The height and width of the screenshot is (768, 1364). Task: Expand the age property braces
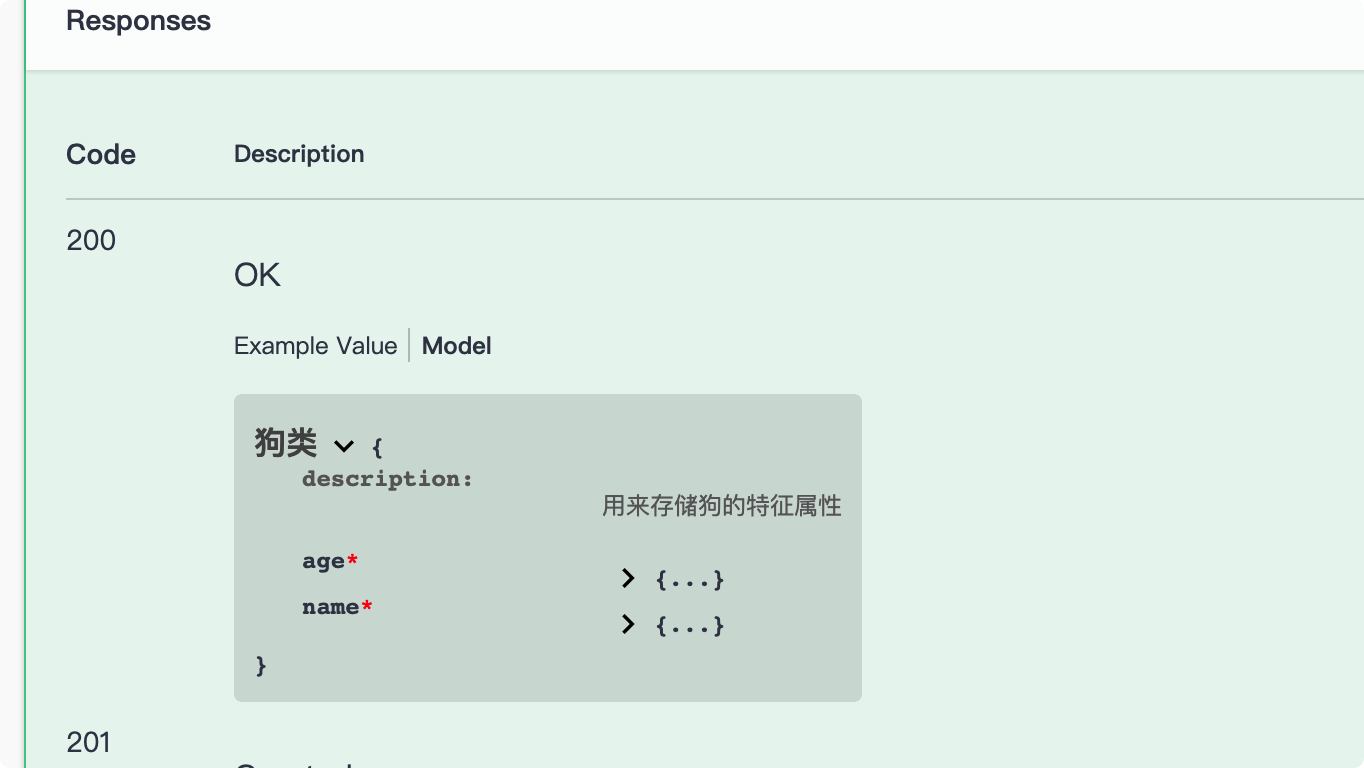pyautogui.click(x=690, y=579)
